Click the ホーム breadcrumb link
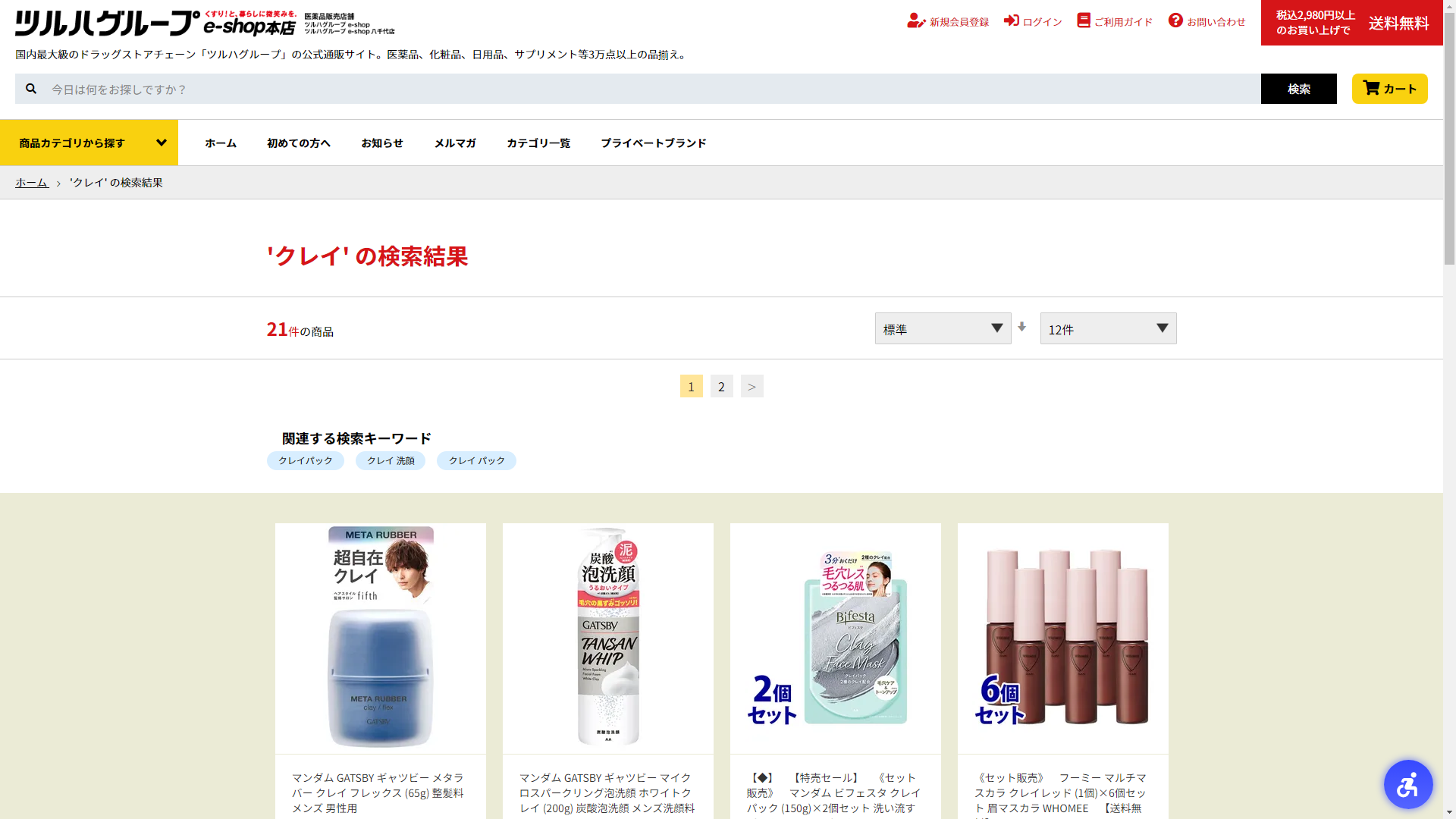Screen dimensions: 1456x819 pos(32,183)
